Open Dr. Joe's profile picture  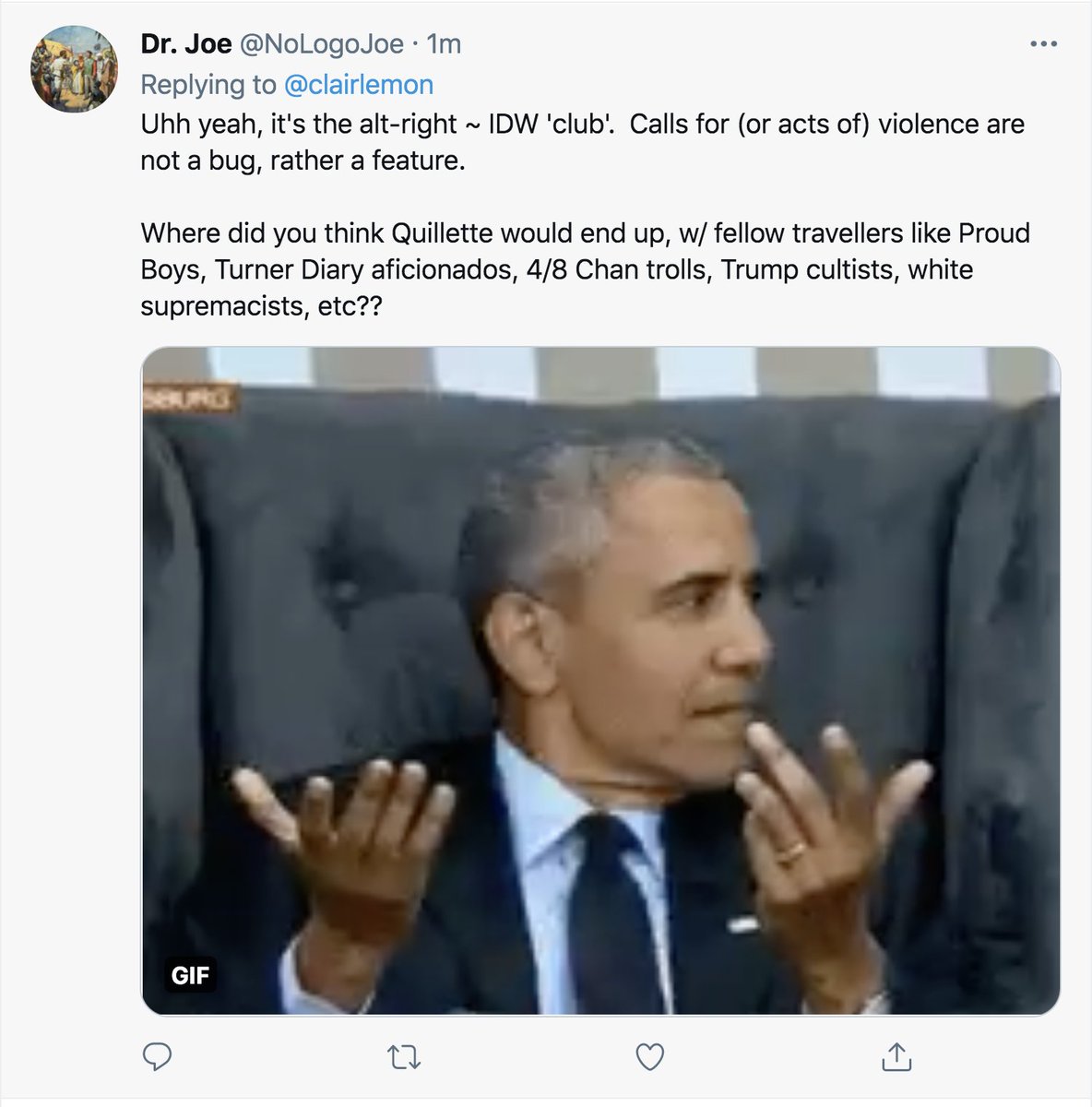pos(74,69)
